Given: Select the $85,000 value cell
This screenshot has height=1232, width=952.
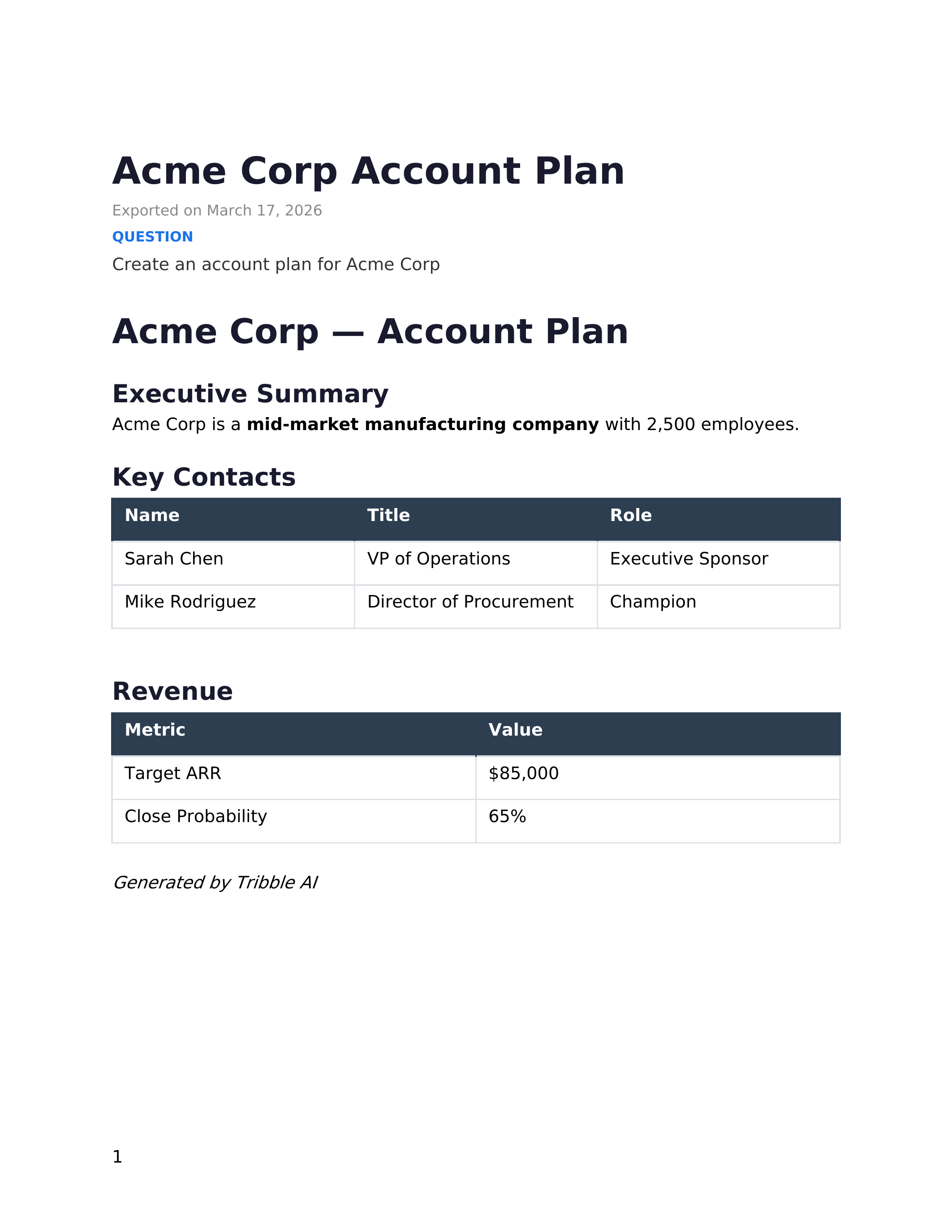Looking at the screenshot, I should tap(658, 777).
